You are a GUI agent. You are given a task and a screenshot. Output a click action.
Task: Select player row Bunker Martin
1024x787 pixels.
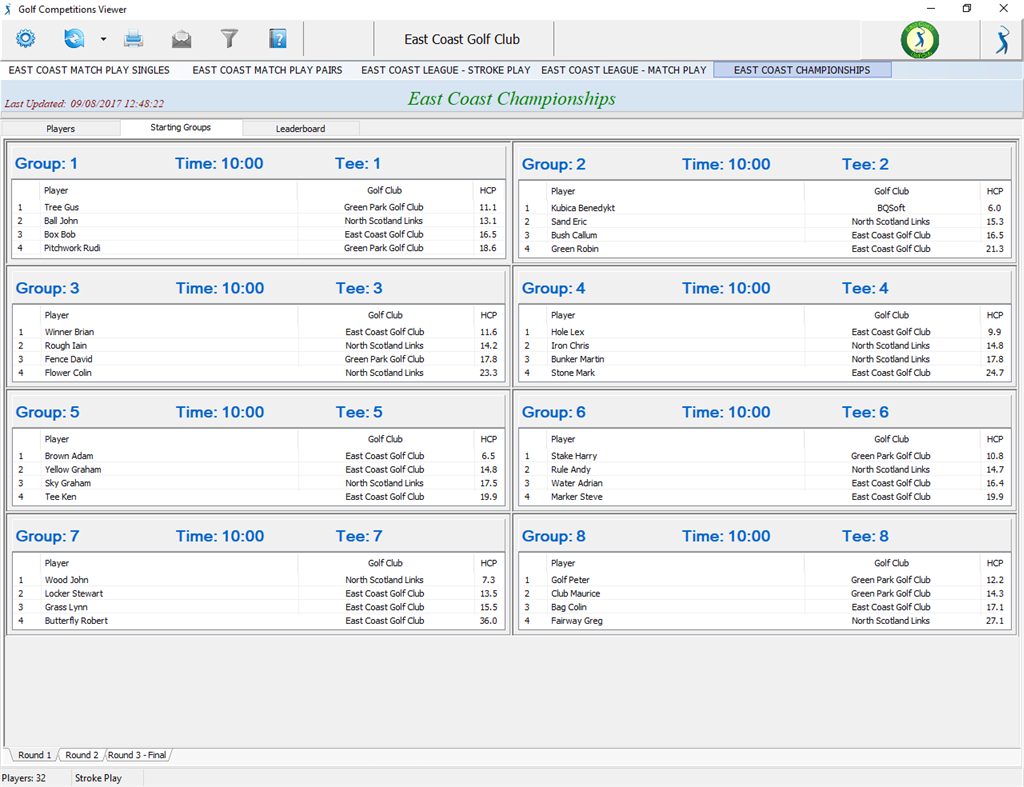[x=765, y=359]
